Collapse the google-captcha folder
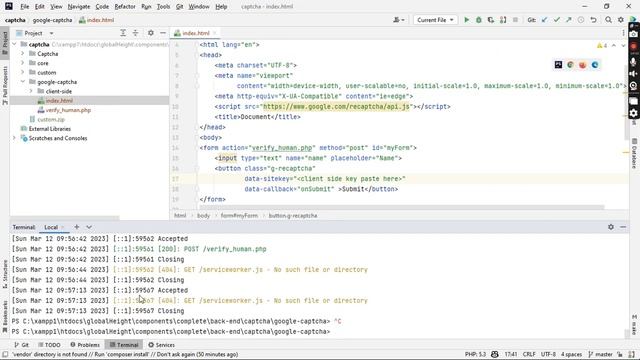 coord(23,82)
